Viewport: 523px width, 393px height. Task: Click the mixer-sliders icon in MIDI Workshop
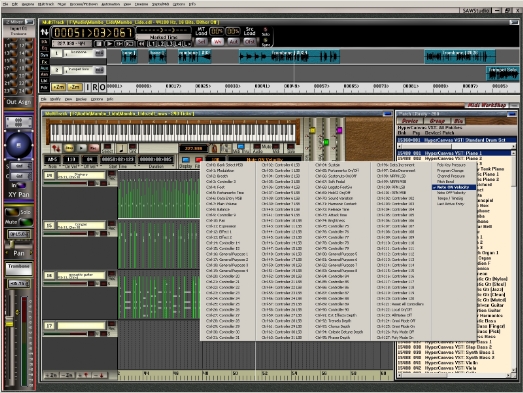pos(56,148)
